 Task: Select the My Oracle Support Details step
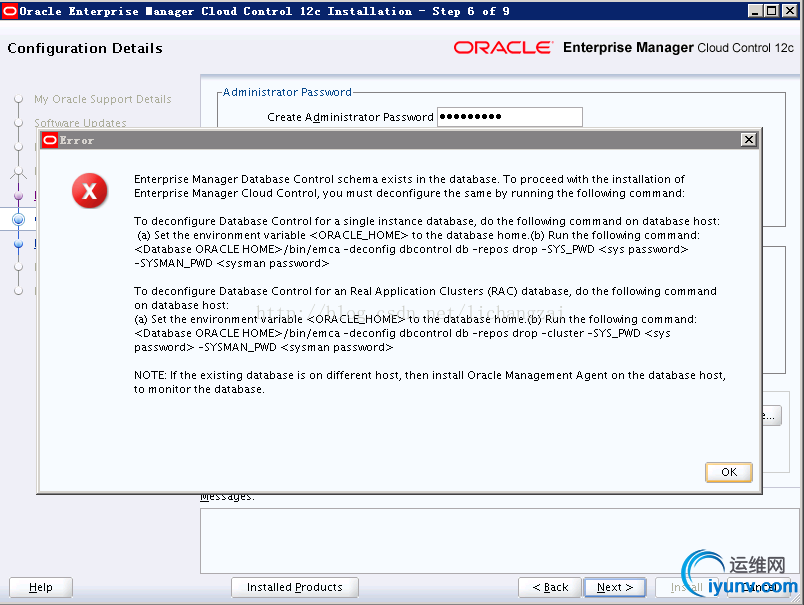click(103, 99)
